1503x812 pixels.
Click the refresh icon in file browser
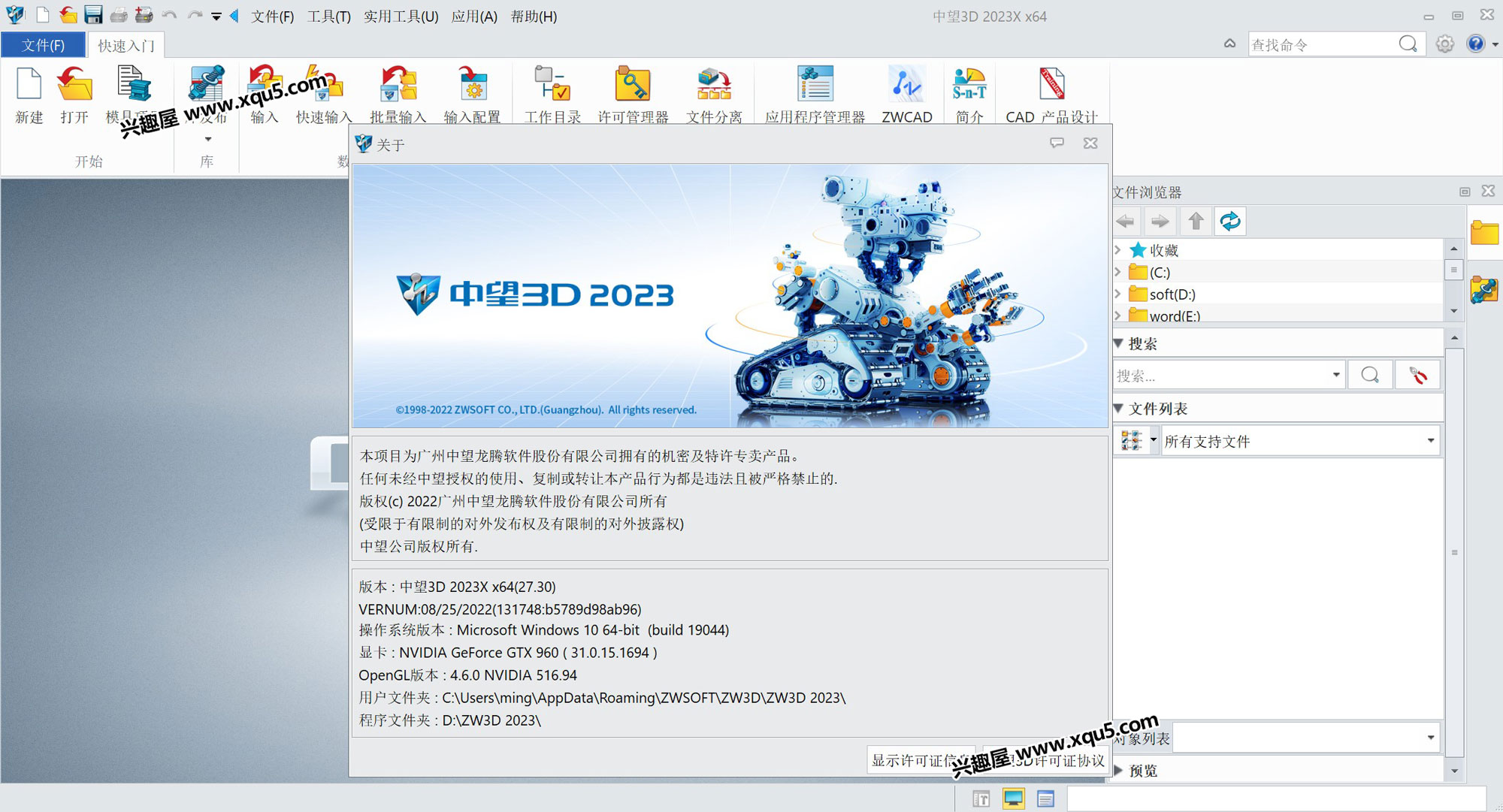pyautogui.click(x=1230, y=221)
